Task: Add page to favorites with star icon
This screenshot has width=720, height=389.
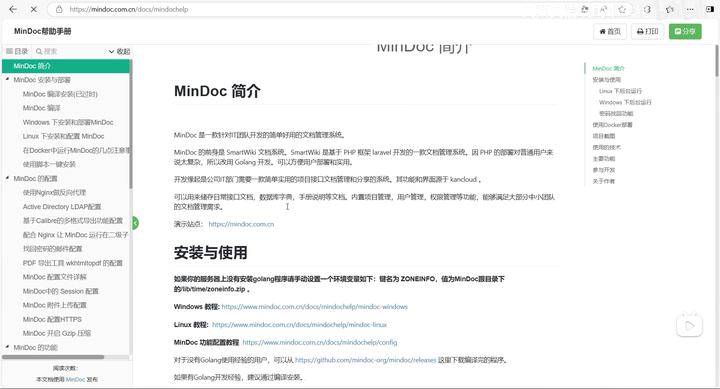Action: pyautogui.click(x=622, y=9)
